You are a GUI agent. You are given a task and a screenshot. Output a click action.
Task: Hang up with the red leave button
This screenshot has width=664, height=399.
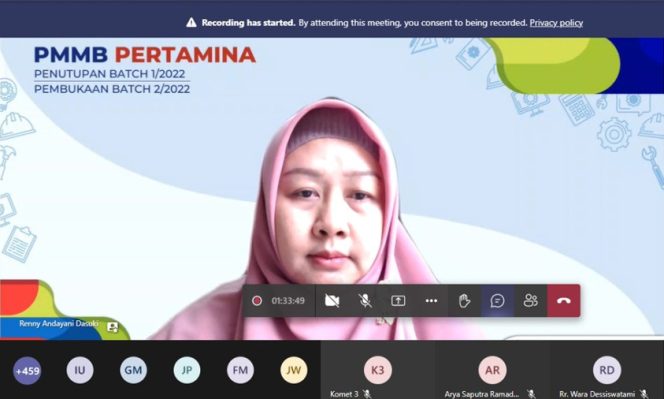pyautogui.click(x=564, y=301)
